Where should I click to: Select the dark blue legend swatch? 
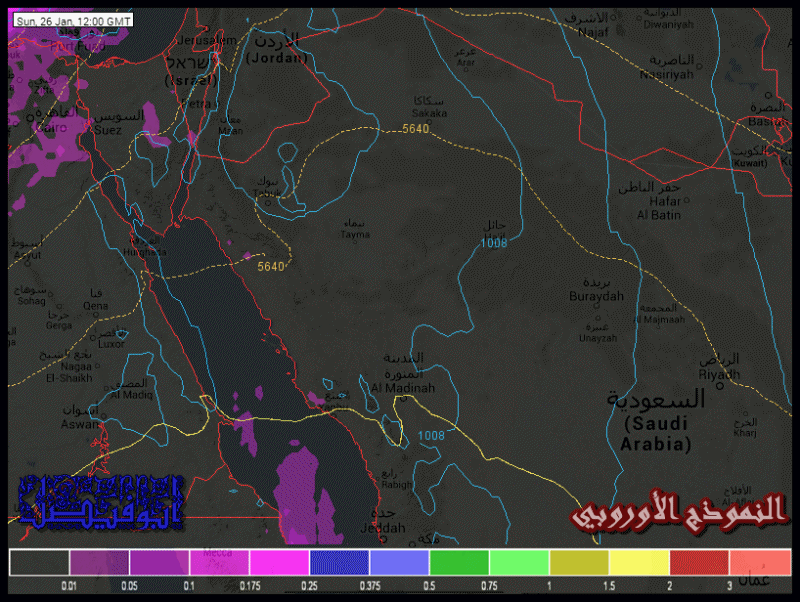coord(339,562)
